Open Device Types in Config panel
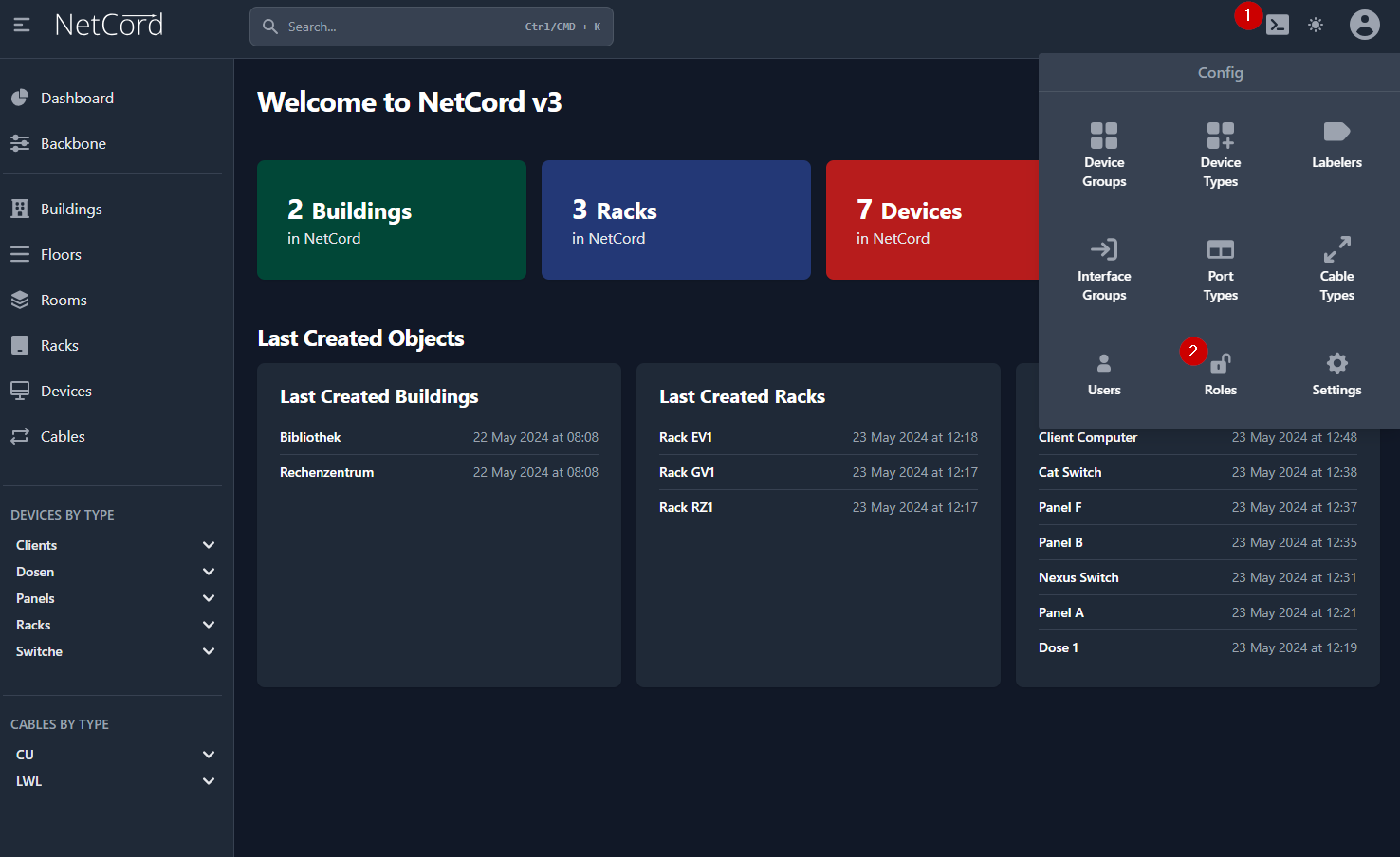 click(1220, 137)
